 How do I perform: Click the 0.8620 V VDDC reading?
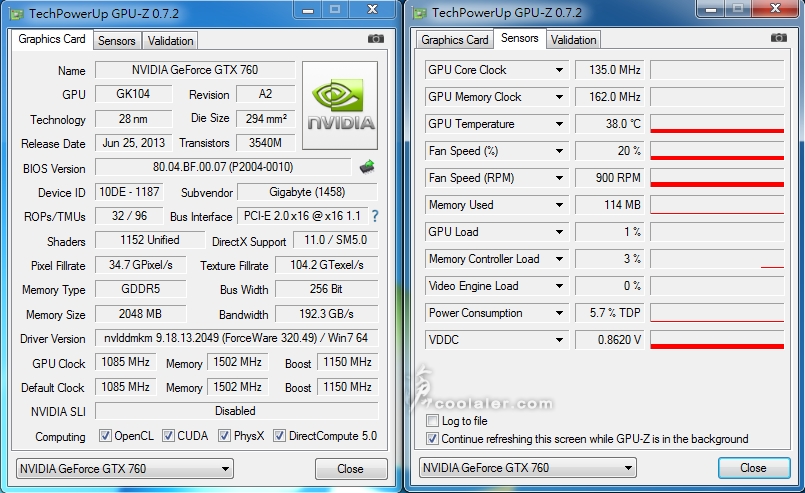610,340
